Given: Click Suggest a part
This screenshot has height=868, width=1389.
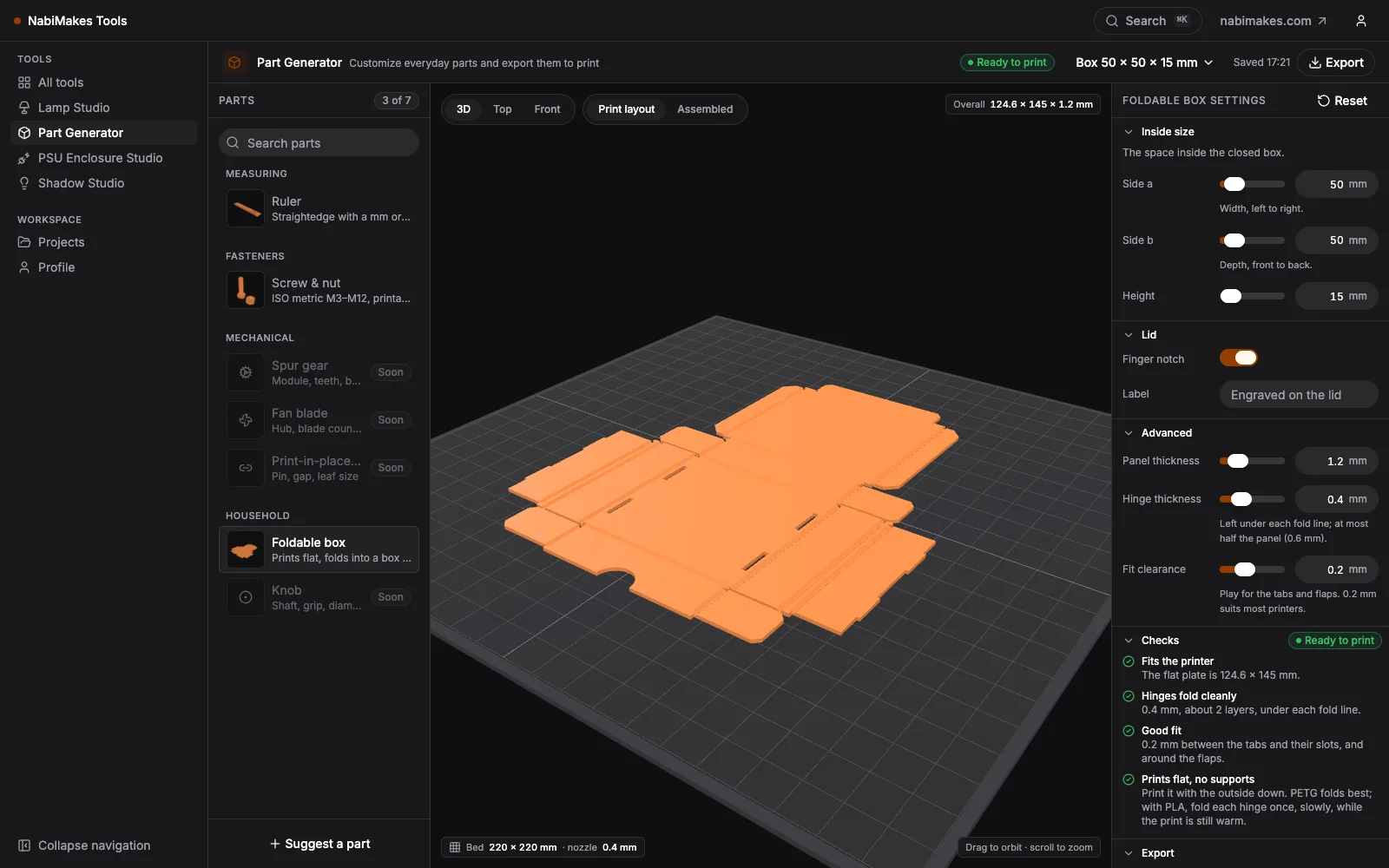Looking at the screenshot, I should (319, 844).
